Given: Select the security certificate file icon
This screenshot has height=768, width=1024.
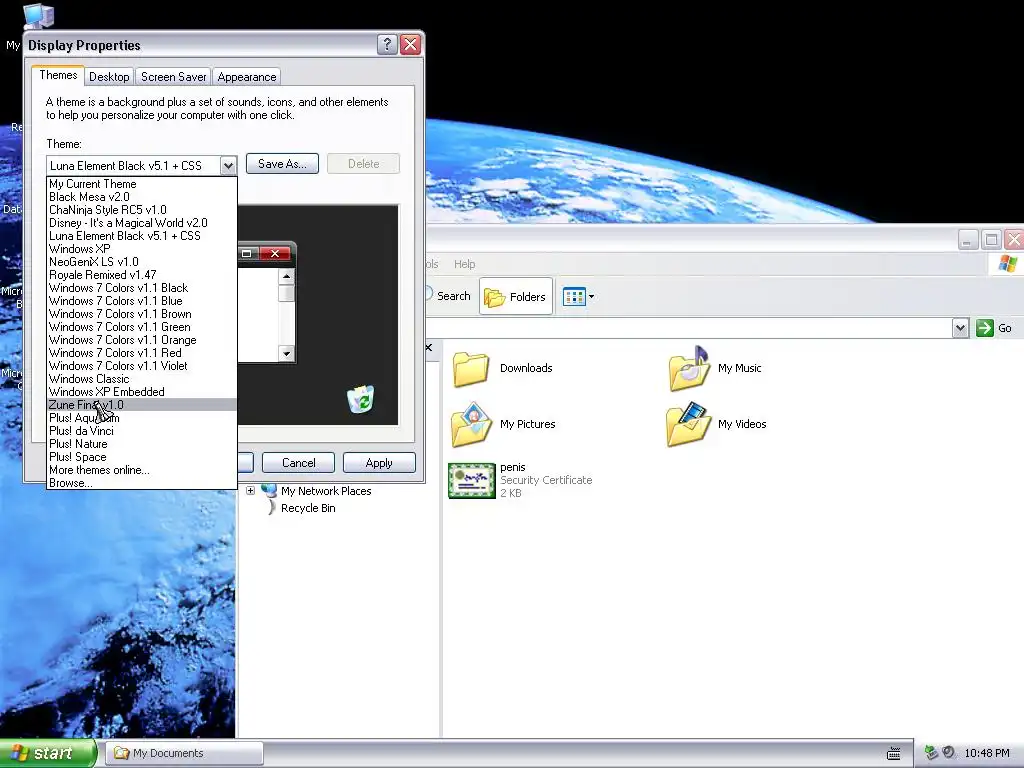Looking at the screenshot, I should (x=472, y=480).
